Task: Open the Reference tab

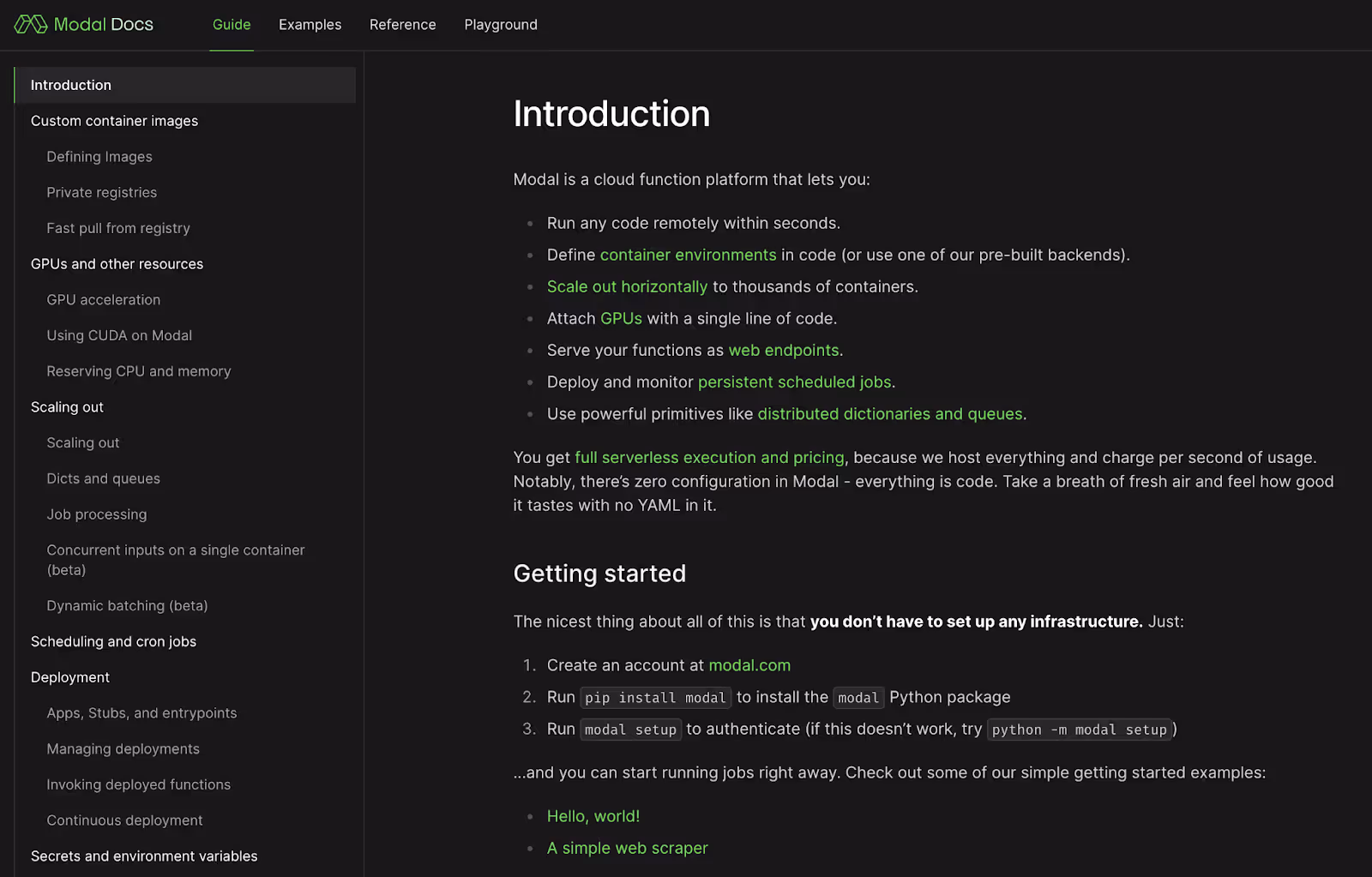Action: (x=402, y=25)
